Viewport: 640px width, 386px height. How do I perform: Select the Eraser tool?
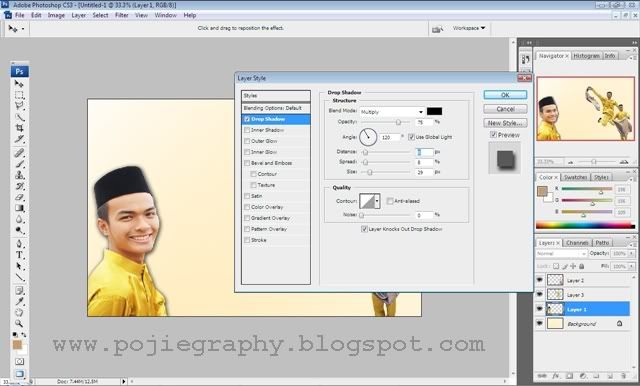[x=19, y=197]
